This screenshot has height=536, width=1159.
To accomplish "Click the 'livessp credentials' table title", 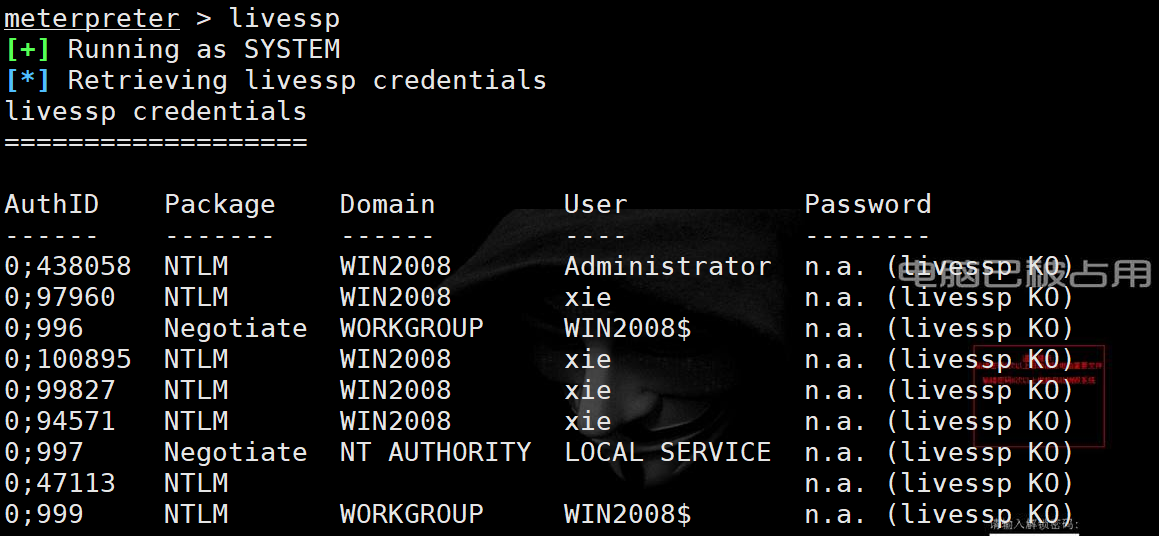I will [156, 112].
